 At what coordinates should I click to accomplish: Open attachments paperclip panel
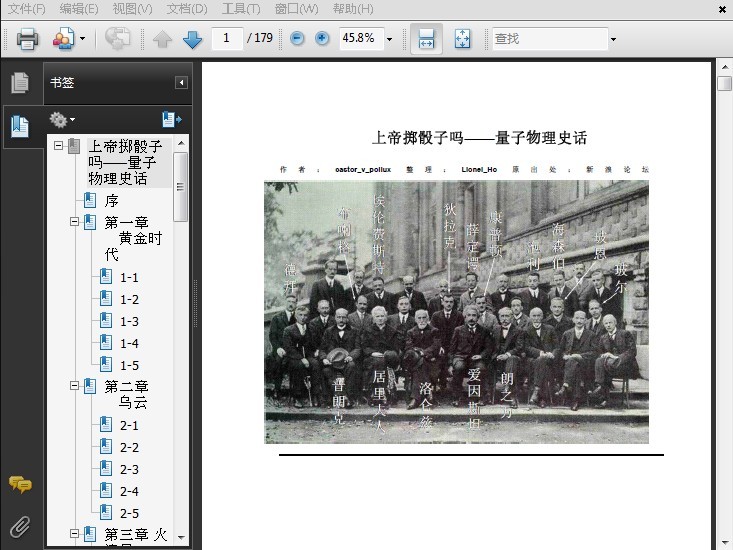(20, 527)
